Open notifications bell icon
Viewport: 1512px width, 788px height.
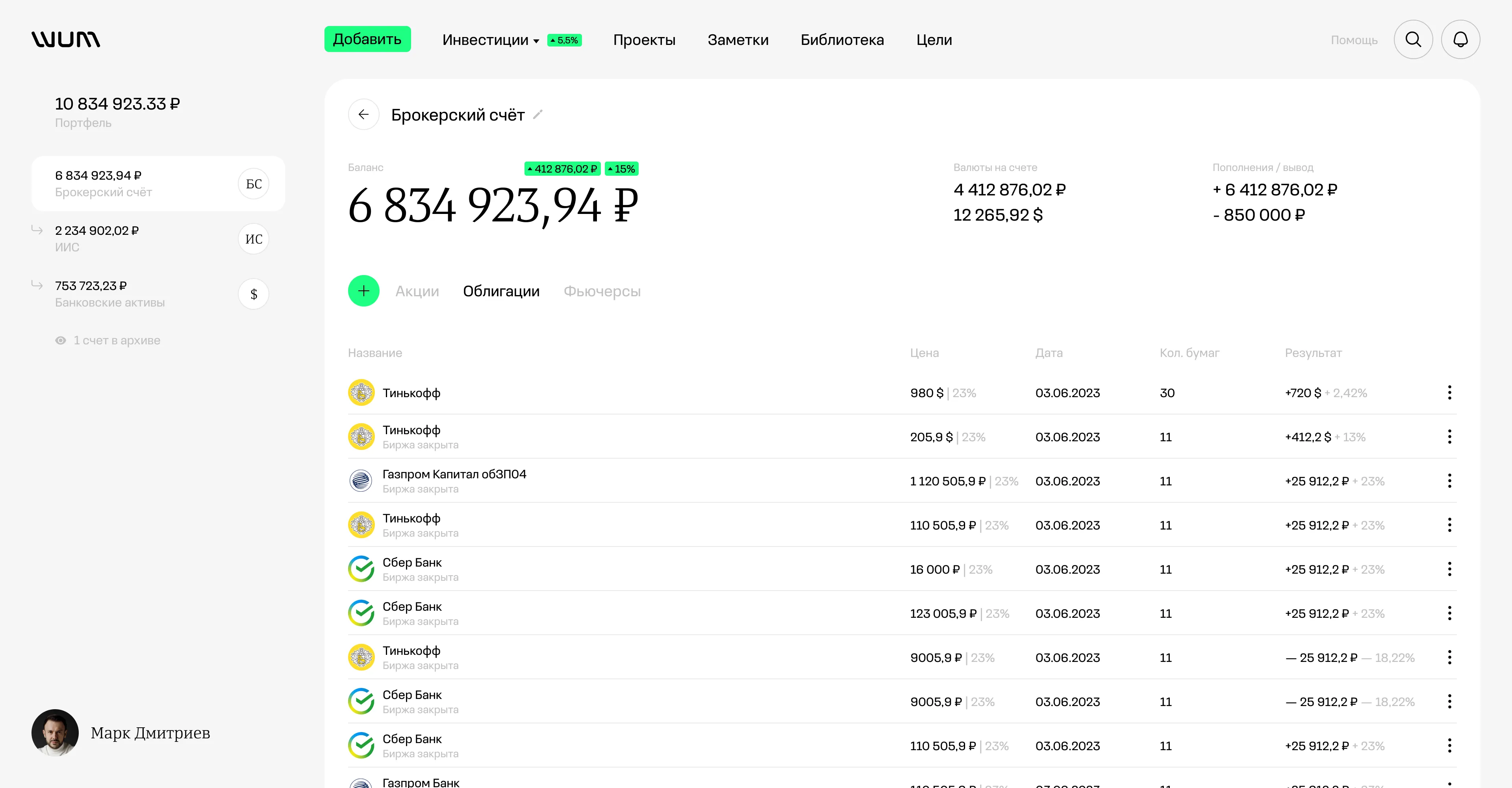[1460, 39]
